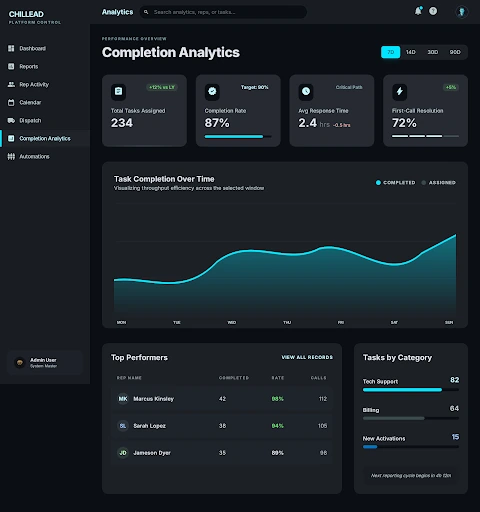Click Marcus Kinsley's 112 calls value
The image size is (480, 512).
tap(323, 399)
